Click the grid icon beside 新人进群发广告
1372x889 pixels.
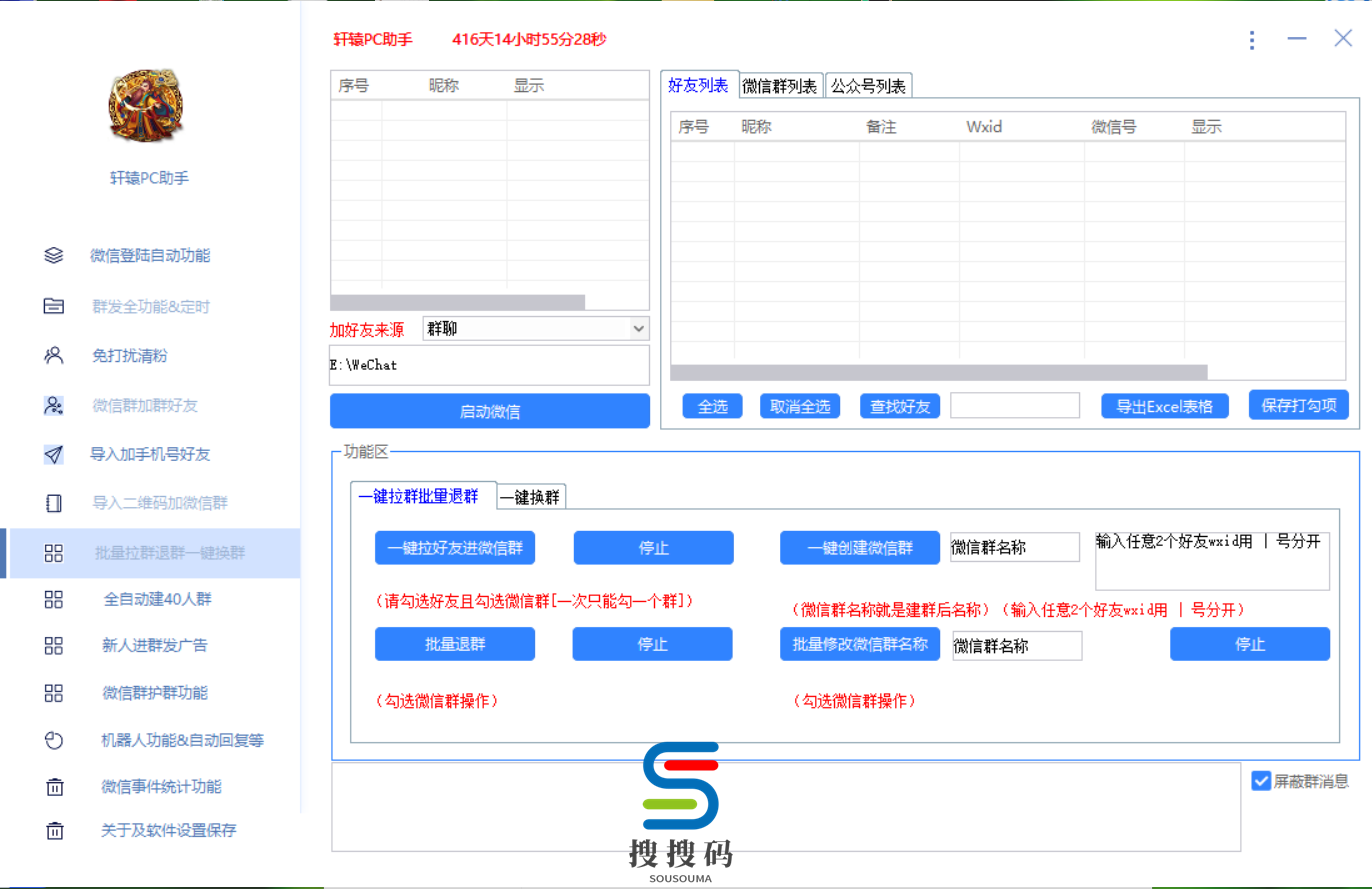pyautogui.click(x=54, y=645)
